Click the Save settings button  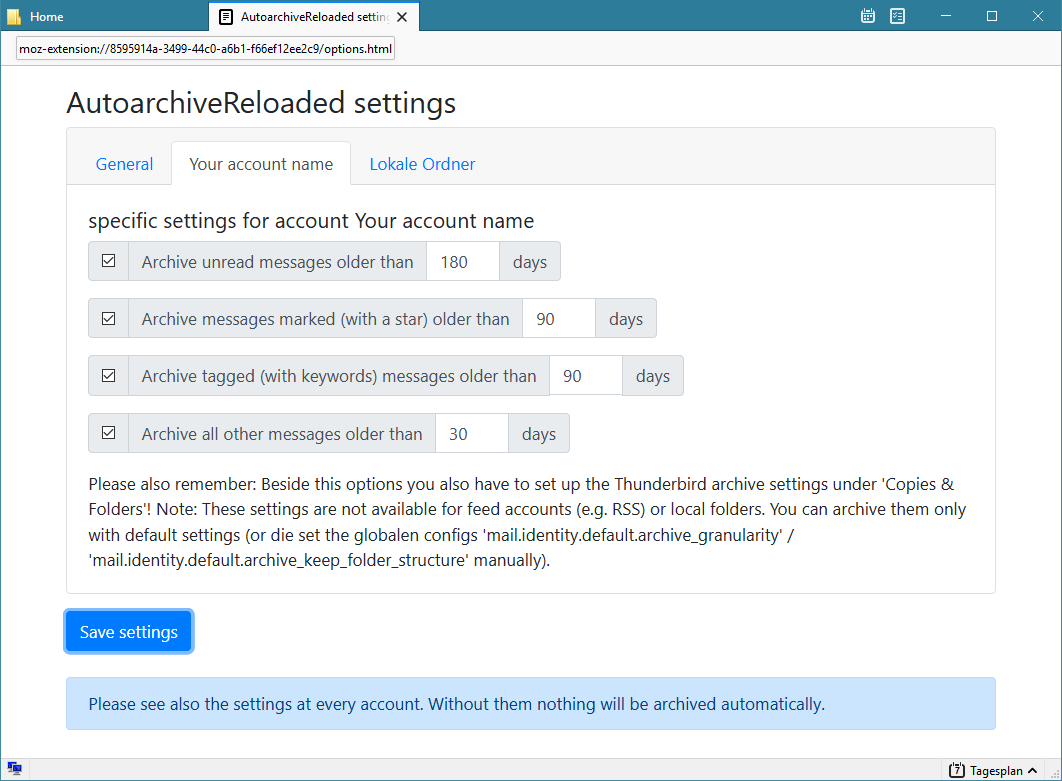coord(129,632)
